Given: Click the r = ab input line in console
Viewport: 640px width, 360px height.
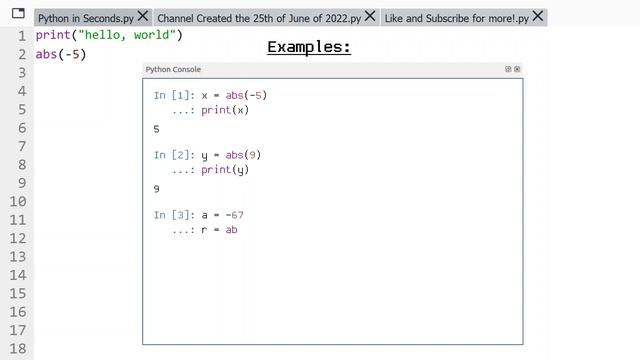Looking at the screenshot, I should (204, 230).
